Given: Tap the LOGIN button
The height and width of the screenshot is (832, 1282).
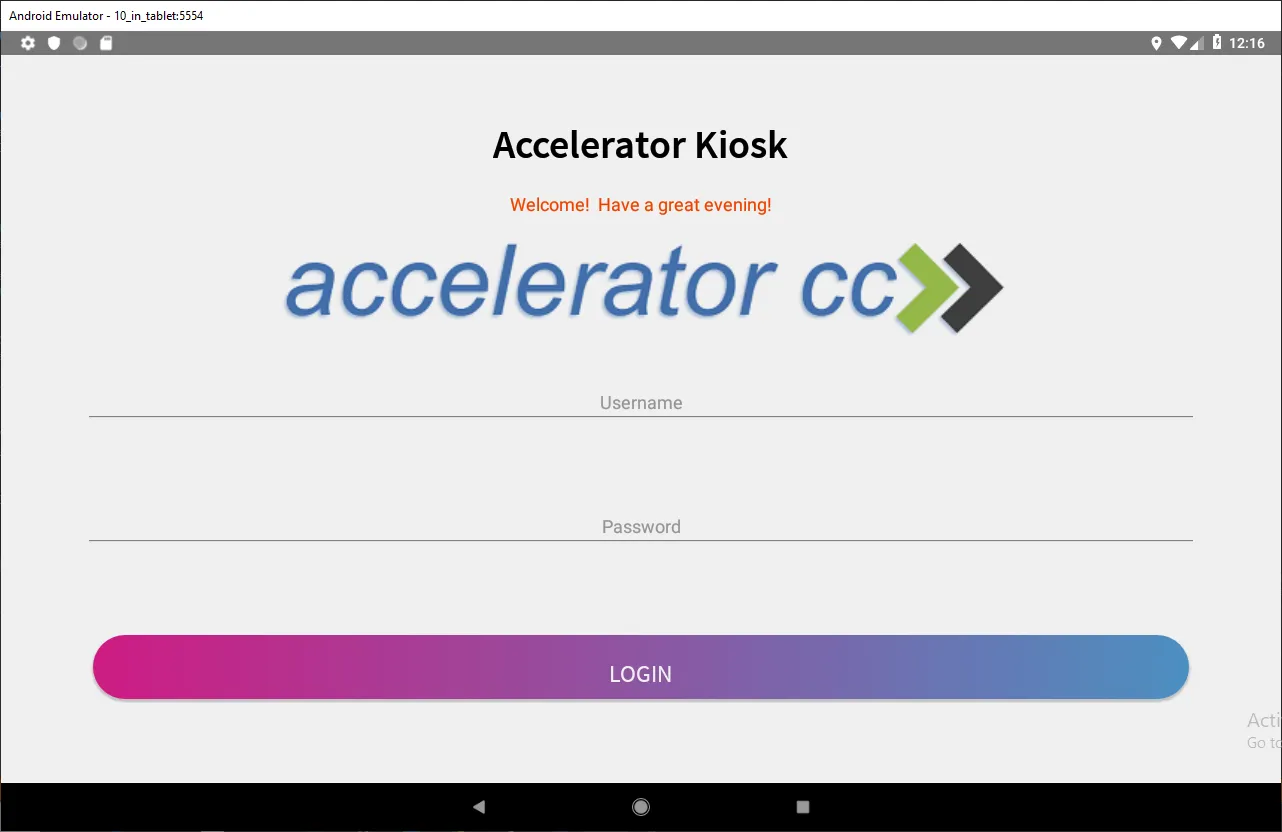Looking at the screenshot, I should pyautogui.click(x=641, y=667).
